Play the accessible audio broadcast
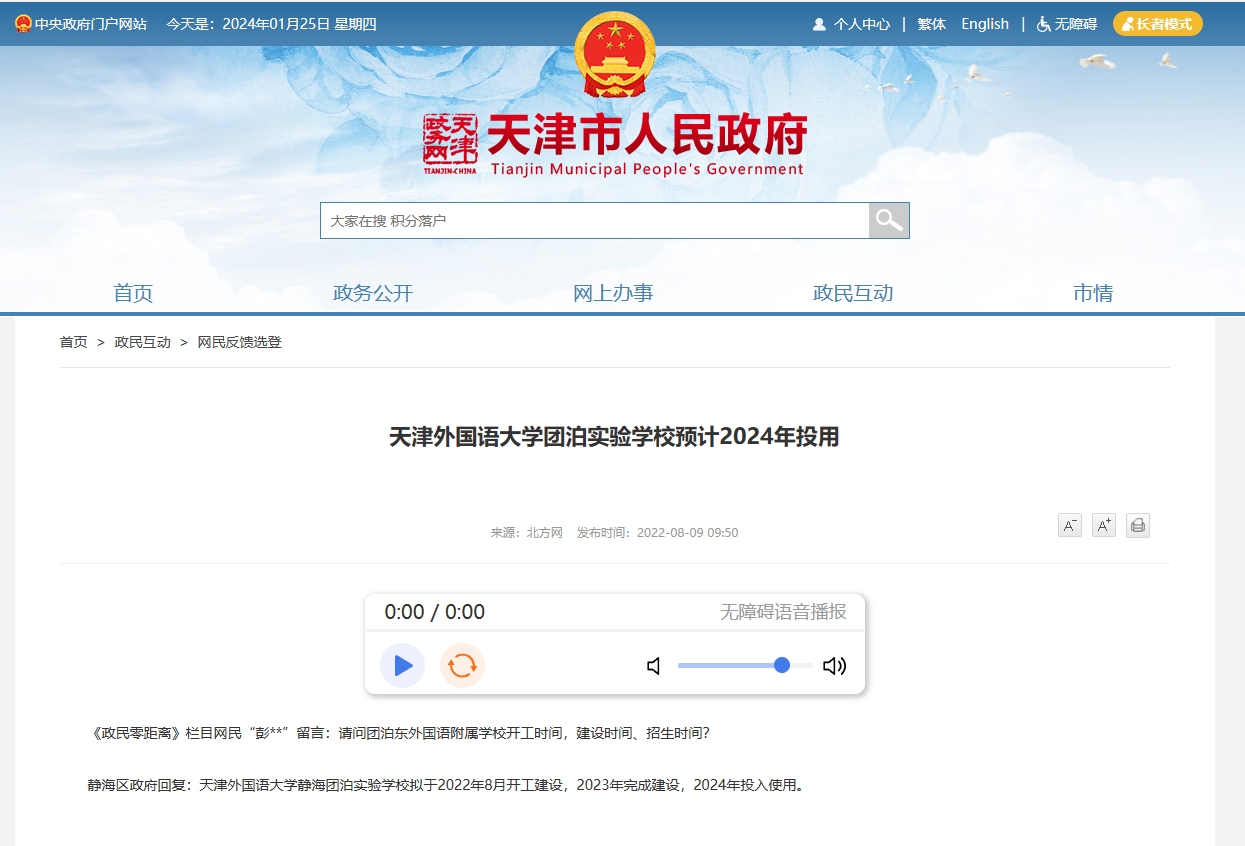The width and height of the screenshot is (1245, 846). (403, 666)
